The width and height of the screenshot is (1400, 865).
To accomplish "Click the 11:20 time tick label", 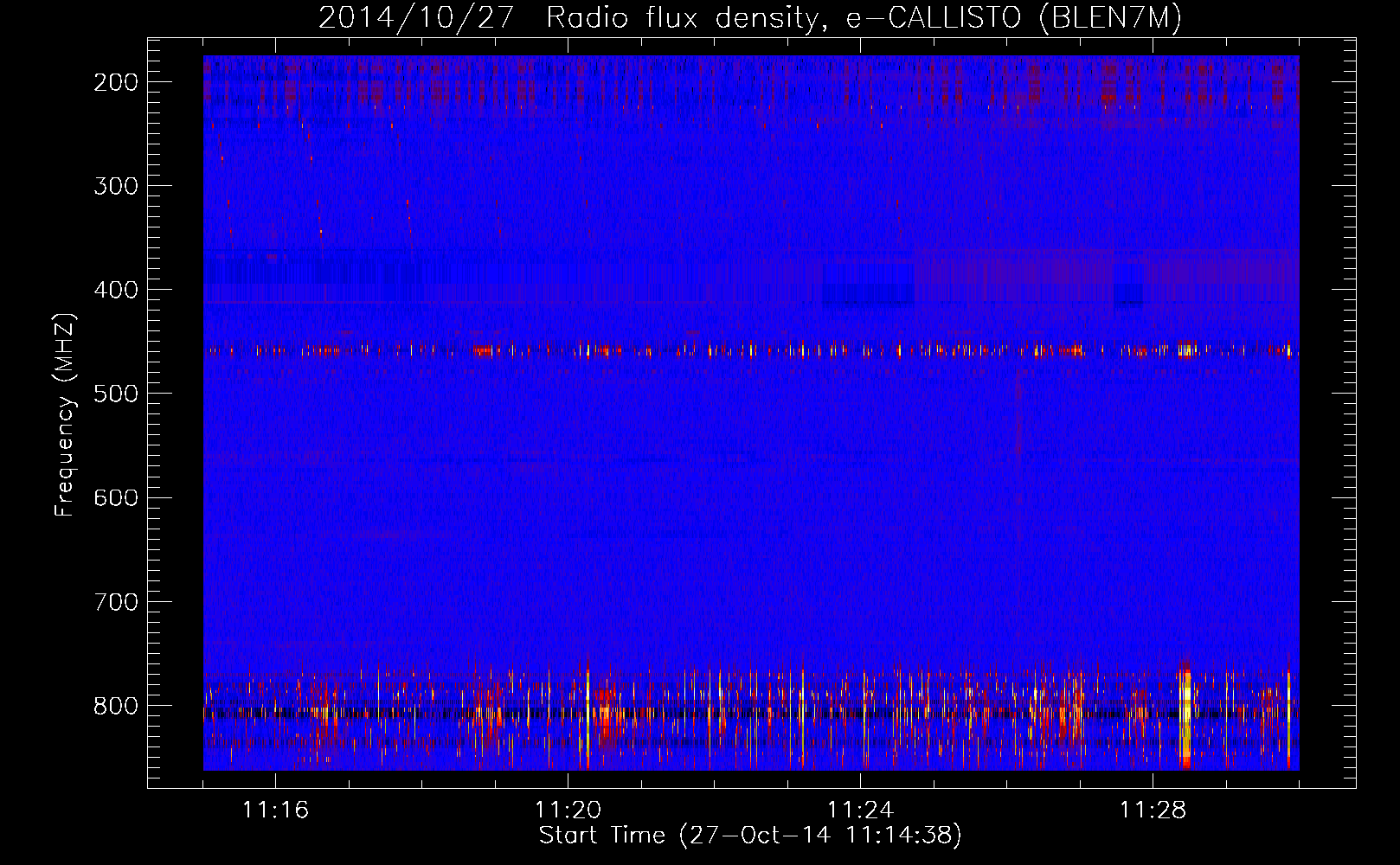I will click(x=568, y=811).
